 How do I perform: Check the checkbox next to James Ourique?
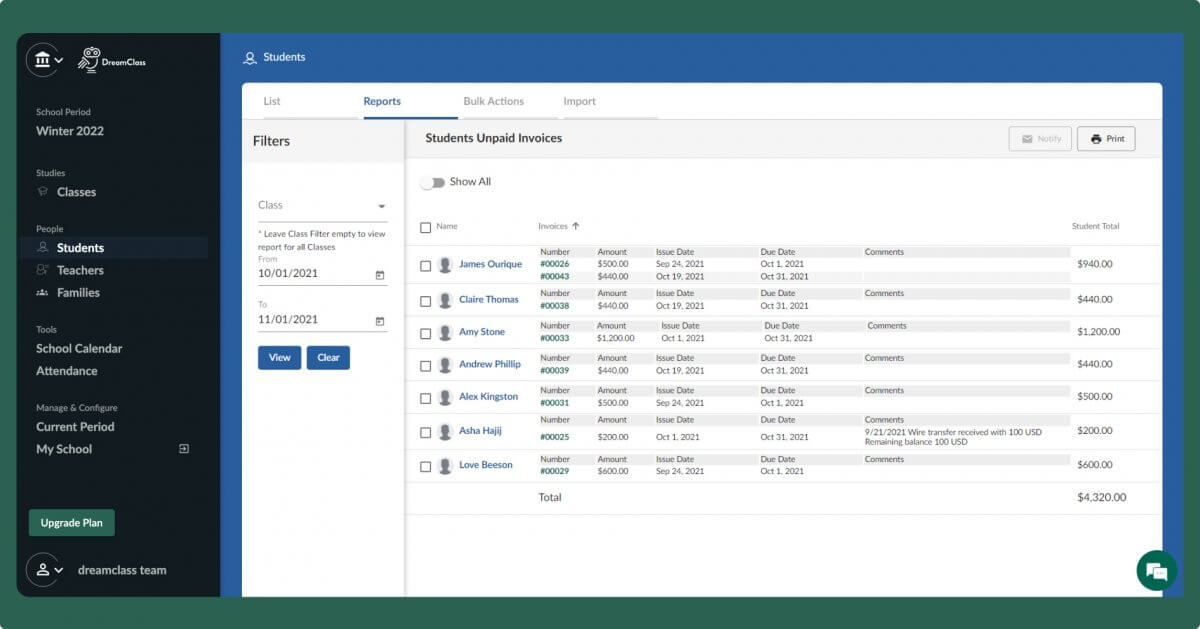(x=425, y=264)
